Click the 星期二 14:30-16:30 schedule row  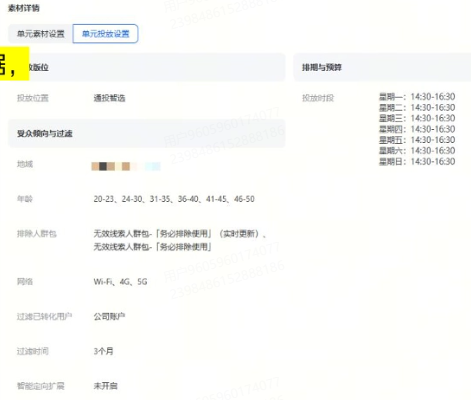[417, 108]
